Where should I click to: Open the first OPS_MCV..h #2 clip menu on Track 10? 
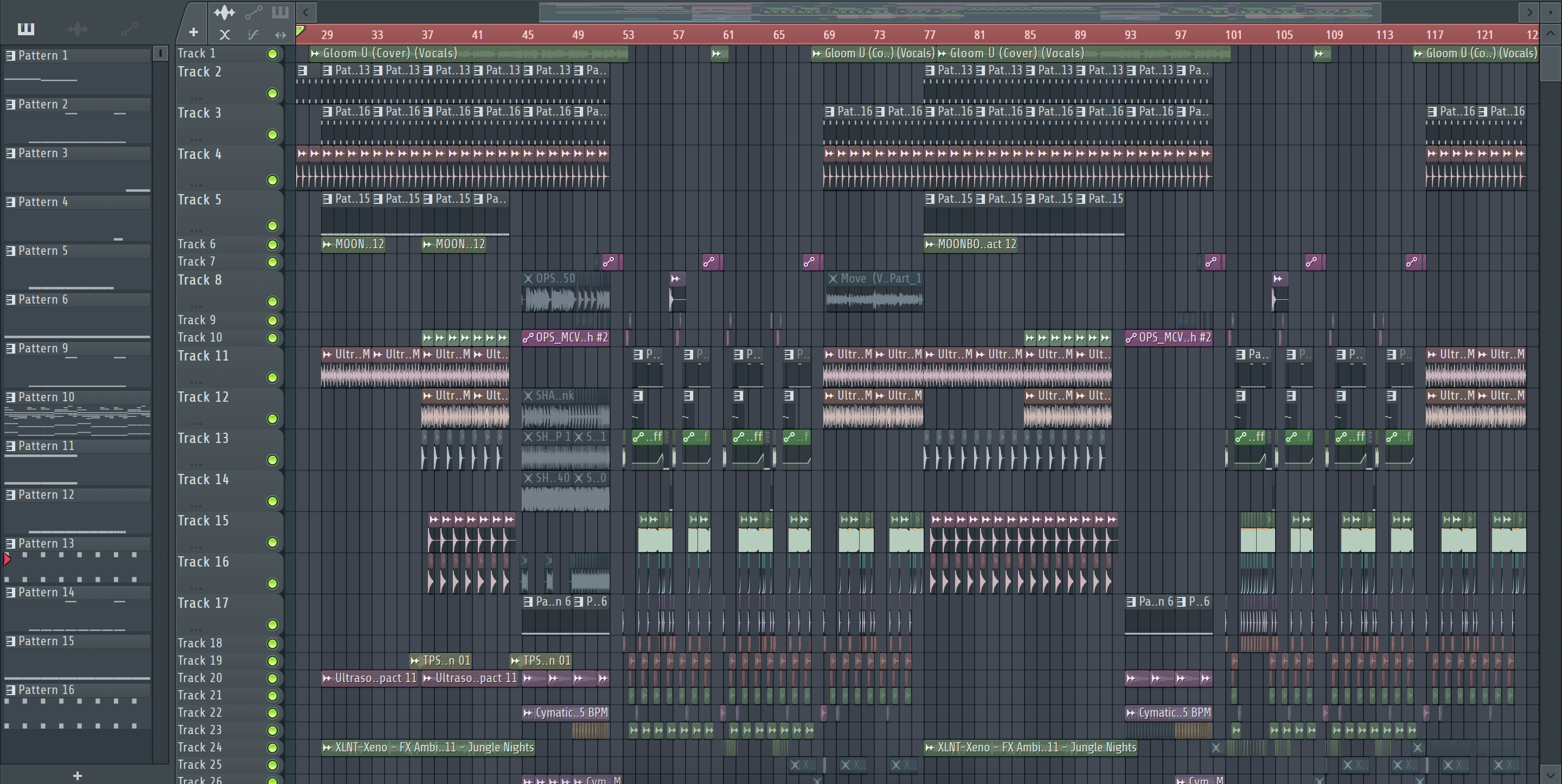[x=528, y=338]
